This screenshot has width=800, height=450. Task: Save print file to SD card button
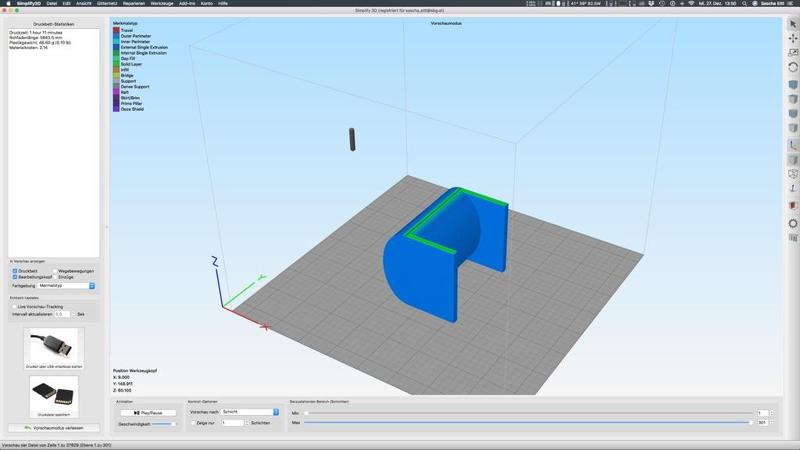[x=54, y=396]
